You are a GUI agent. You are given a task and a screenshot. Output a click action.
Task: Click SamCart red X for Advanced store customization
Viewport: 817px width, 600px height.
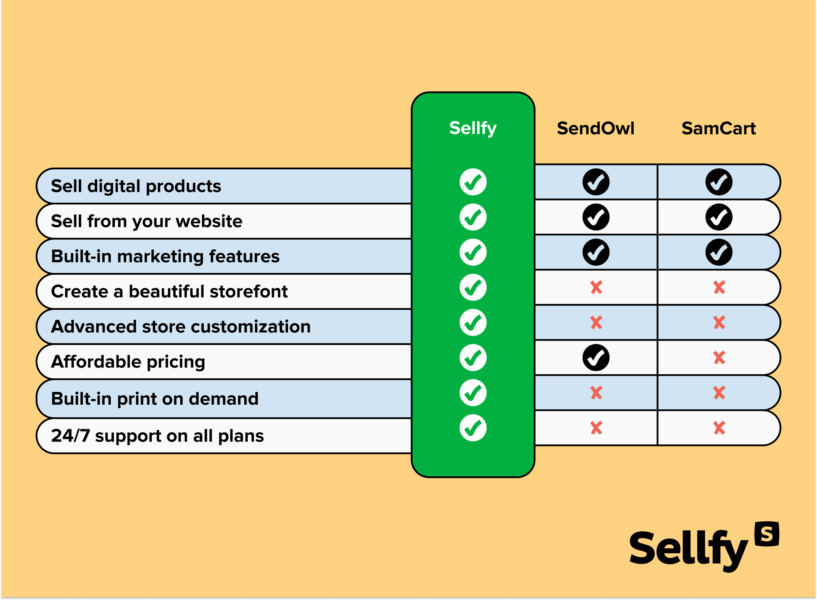(718, 323)
